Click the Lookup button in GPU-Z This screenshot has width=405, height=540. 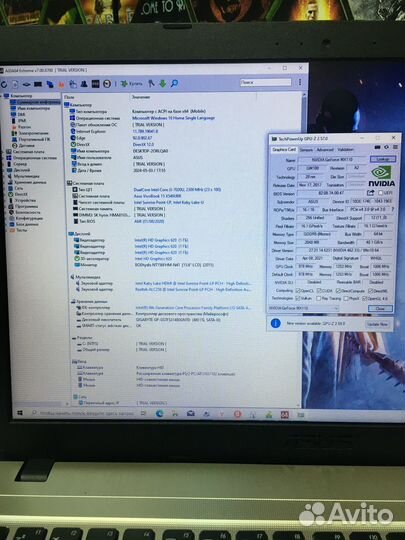click(382, 159)
